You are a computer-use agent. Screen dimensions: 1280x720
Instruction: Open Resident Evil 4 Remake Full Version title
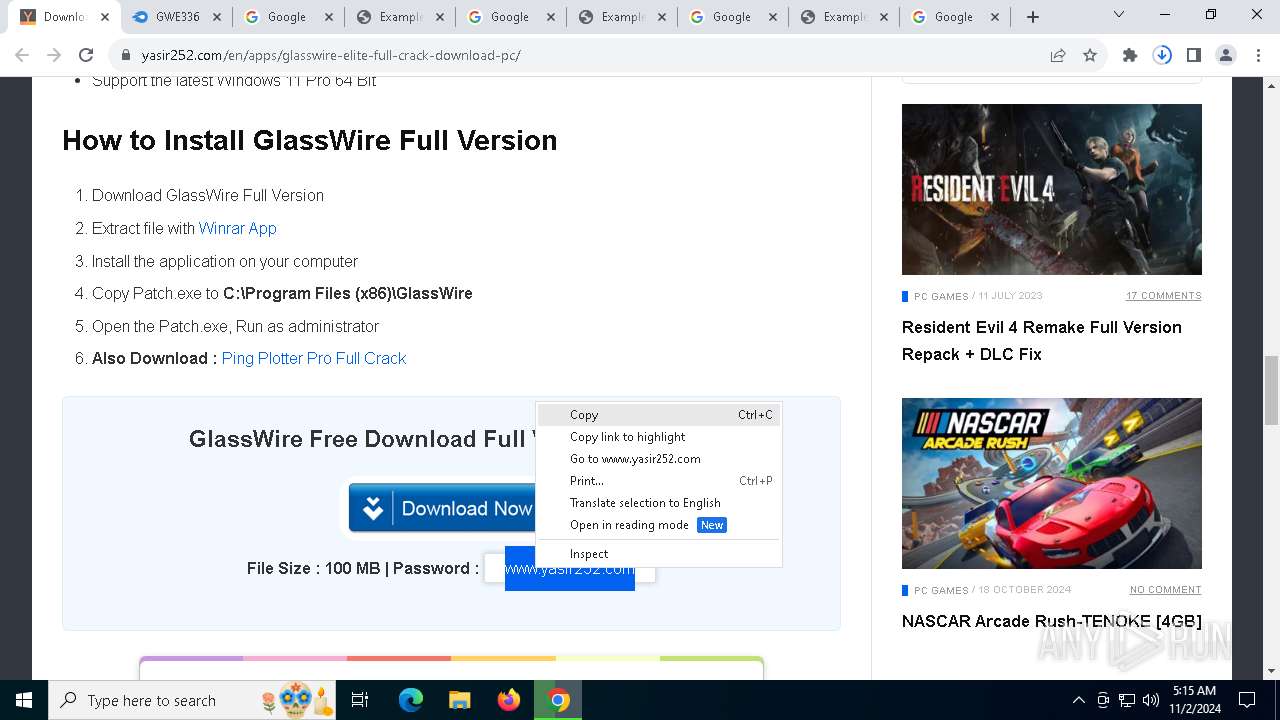1042,341
